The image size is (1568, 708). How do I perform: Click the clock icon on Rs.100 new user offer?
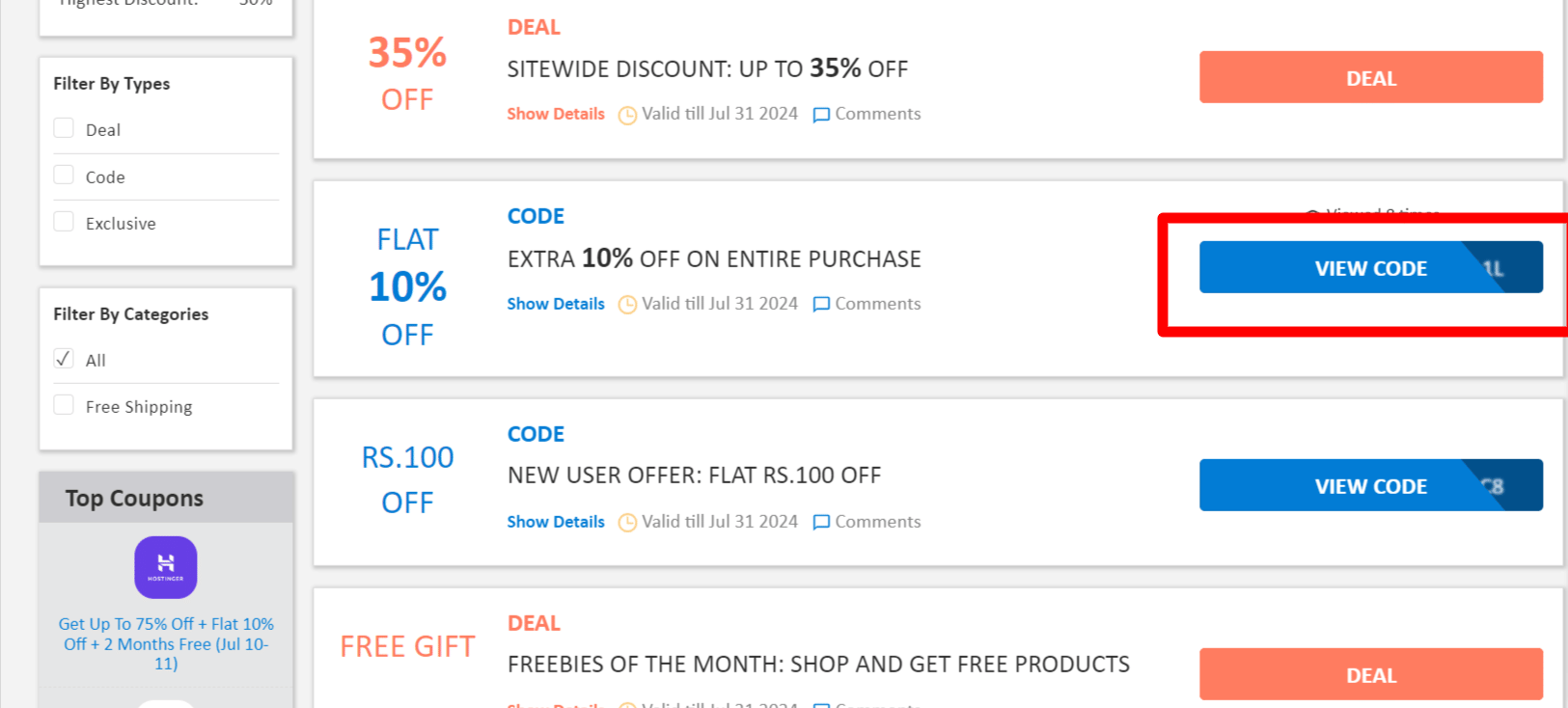[626, 522]
